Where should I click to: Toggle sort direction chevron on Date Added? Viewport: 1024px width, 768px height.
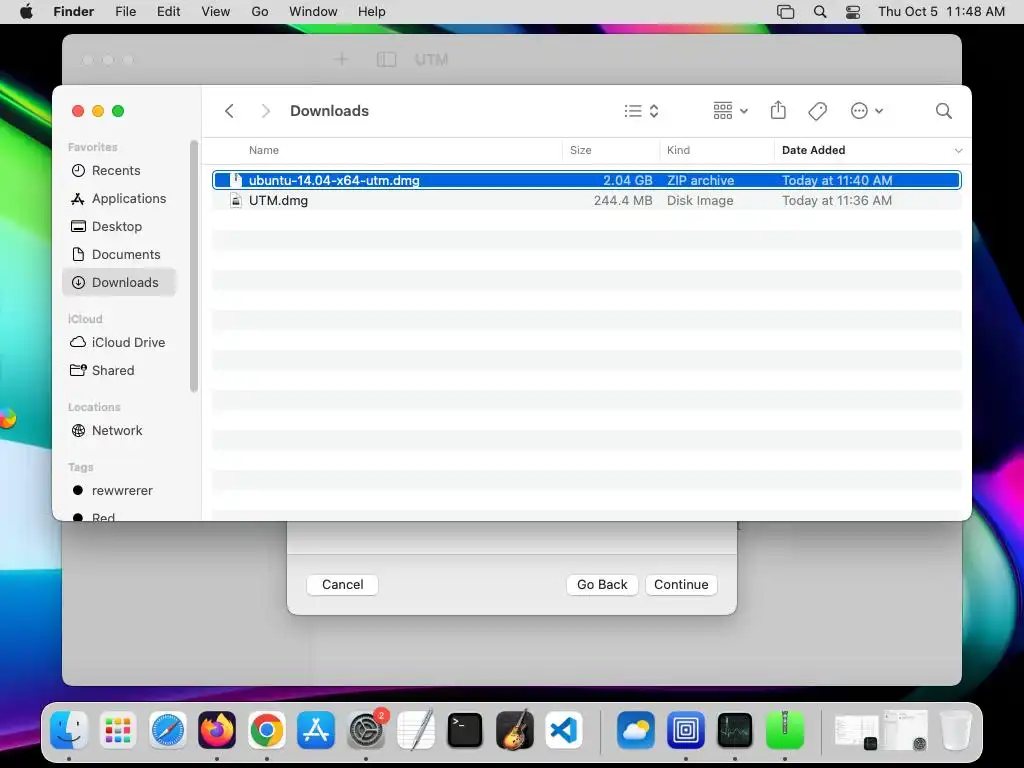pos(958,151)
